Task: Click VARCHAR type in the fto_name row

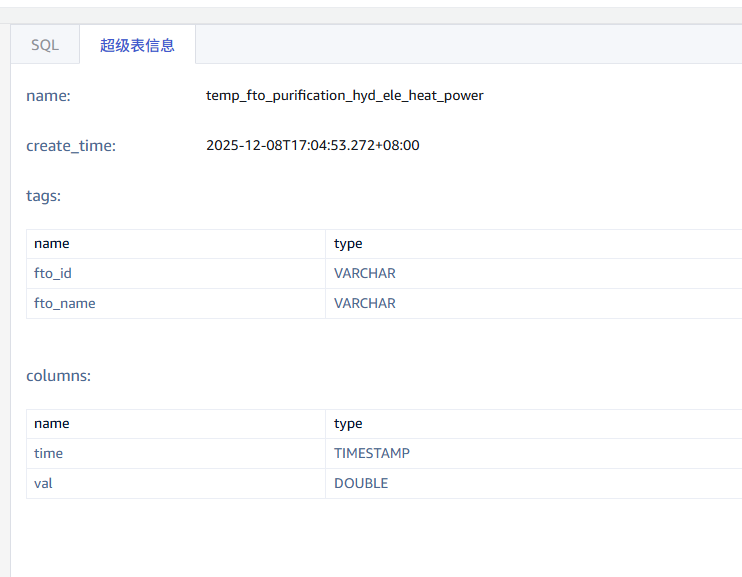Action: (365, 303)
